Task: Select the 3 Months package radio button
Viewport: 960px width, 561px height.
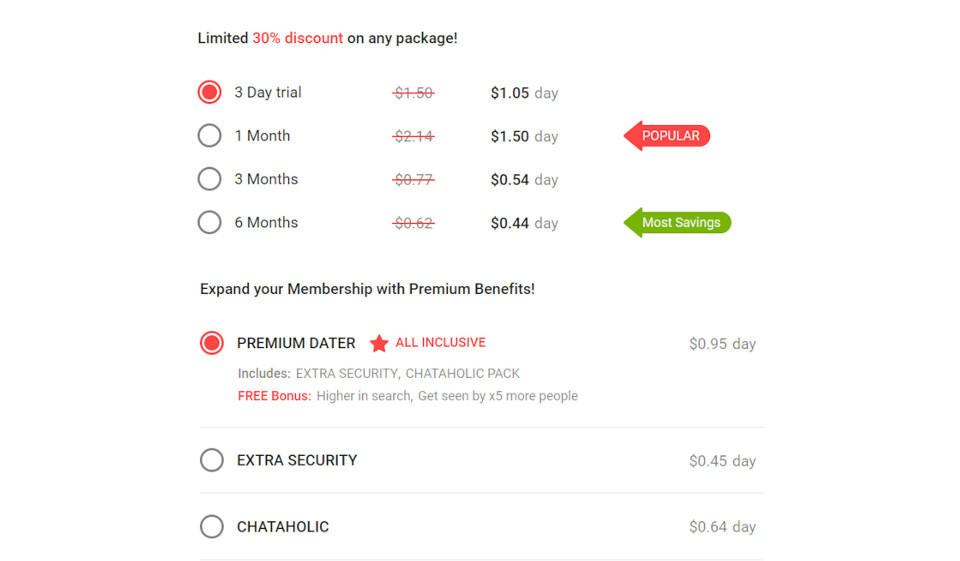Action: 209,179
